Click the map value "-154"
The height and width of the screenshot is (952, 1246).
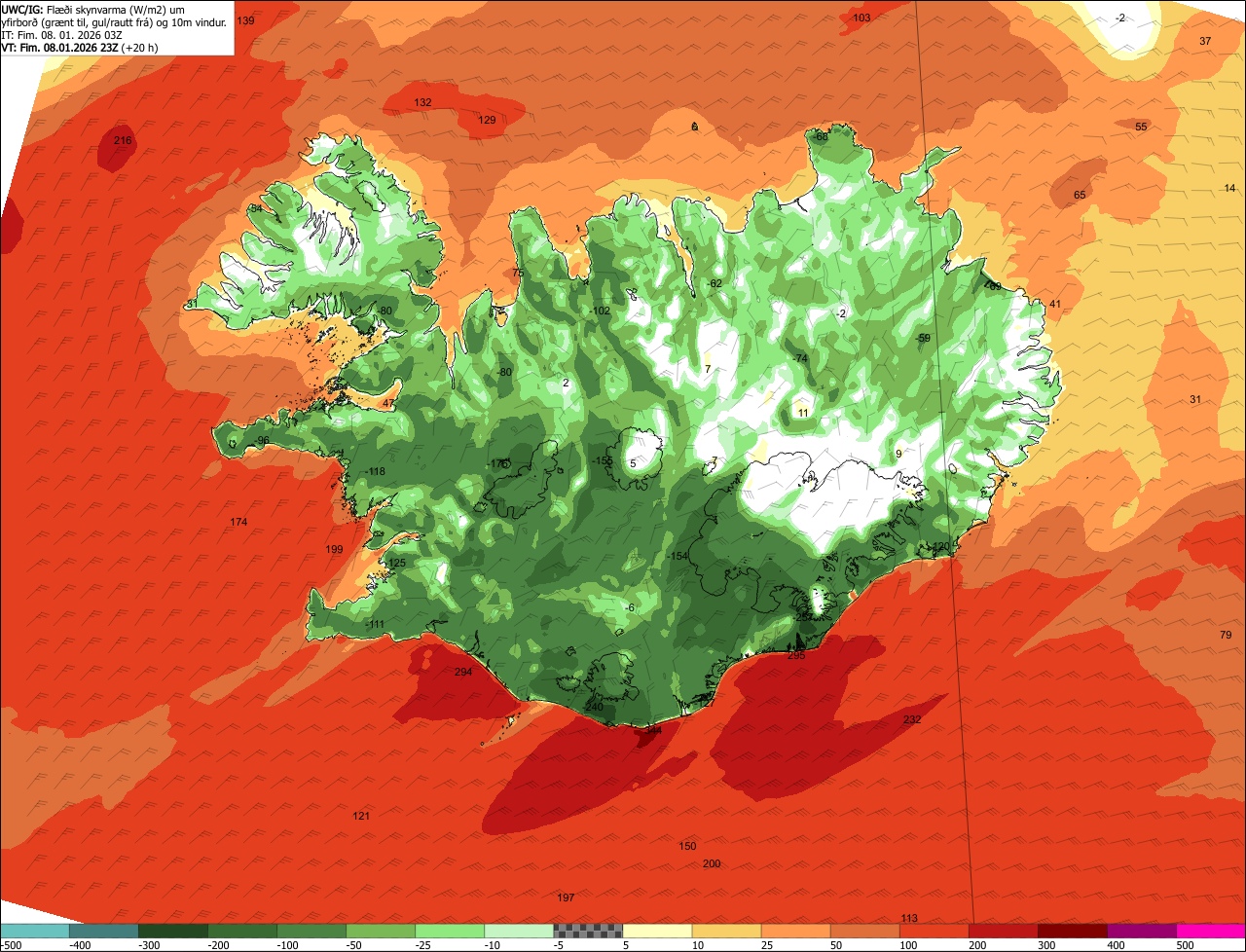(x=678, y=556)
